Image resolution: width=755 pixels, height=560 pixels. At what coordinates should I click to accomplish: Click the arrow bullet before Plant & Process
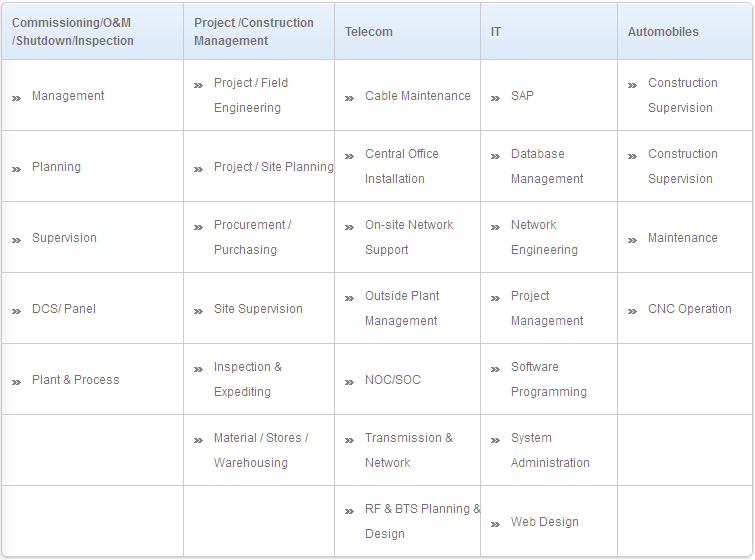coord(16,382)
